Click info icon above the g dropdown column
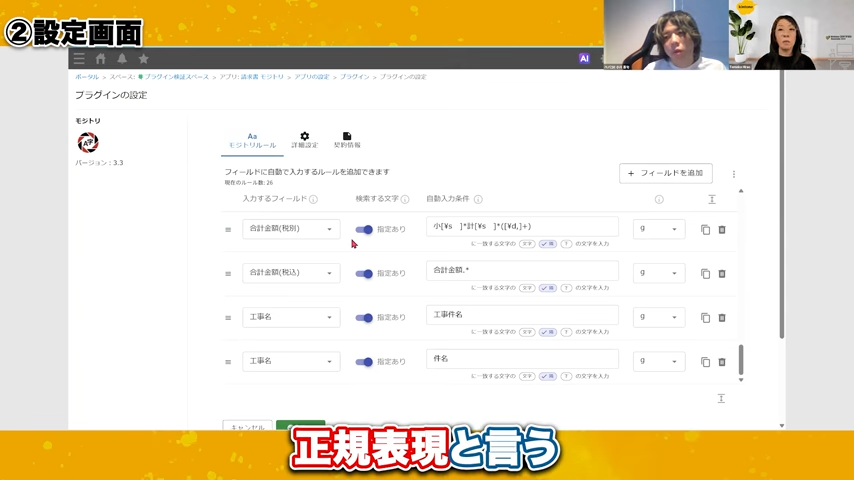The width and height of the screenshot is (854, 480). [659, 199]
